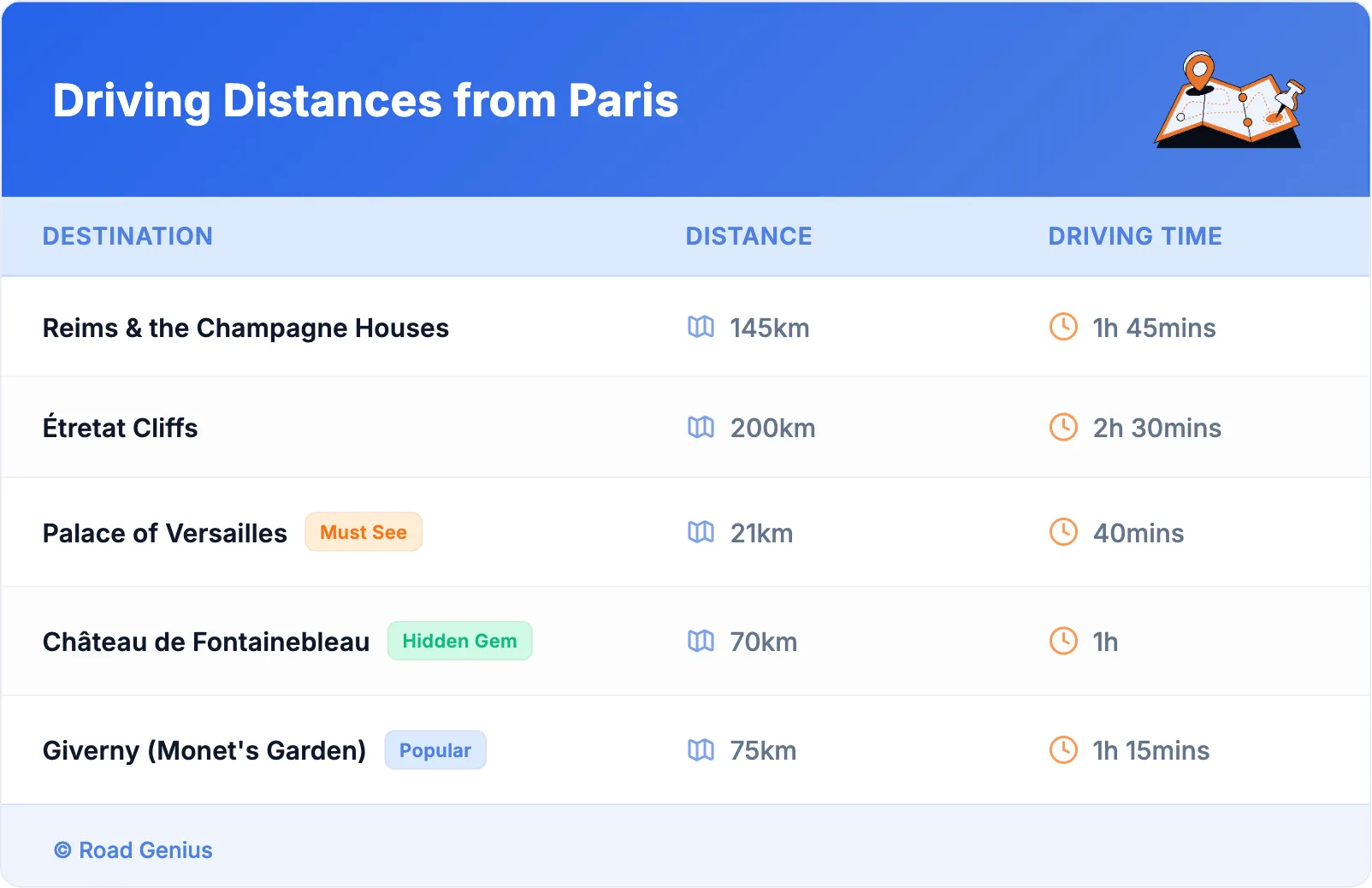Screen dimensions: 1372x888
Task: Click the Driving Distances from Paris title
Action: tap(365, 100)
